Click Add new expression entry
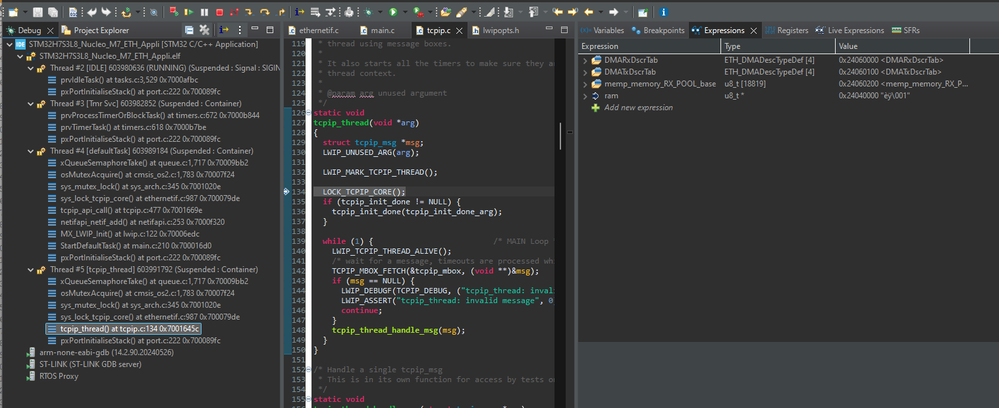Image resolution: width=999 pixels, height=408 pixels. [x=638, y=107]
